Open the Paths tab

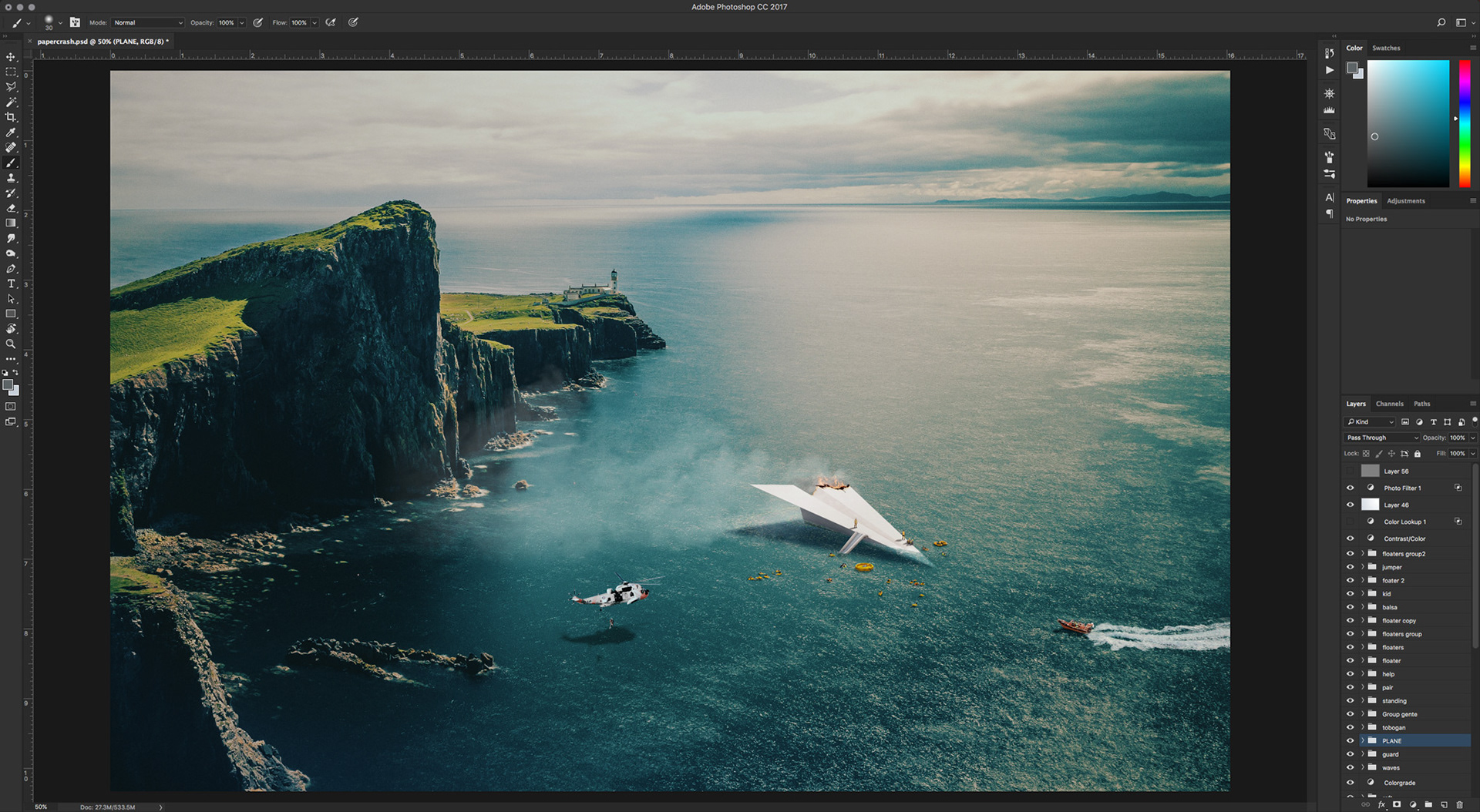pos(1421,404)
